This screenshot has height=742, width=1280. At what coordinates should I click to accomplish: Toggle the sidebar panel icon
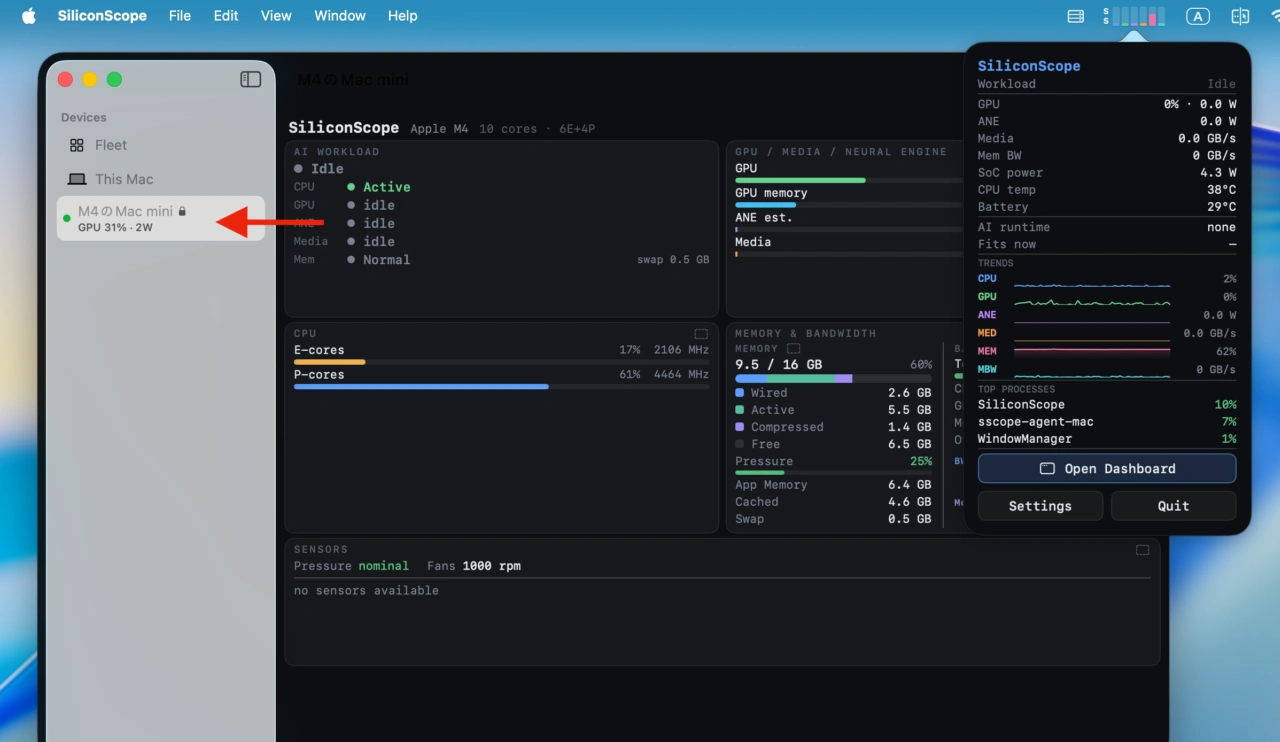pyautogui.click(x=251, y=79)
